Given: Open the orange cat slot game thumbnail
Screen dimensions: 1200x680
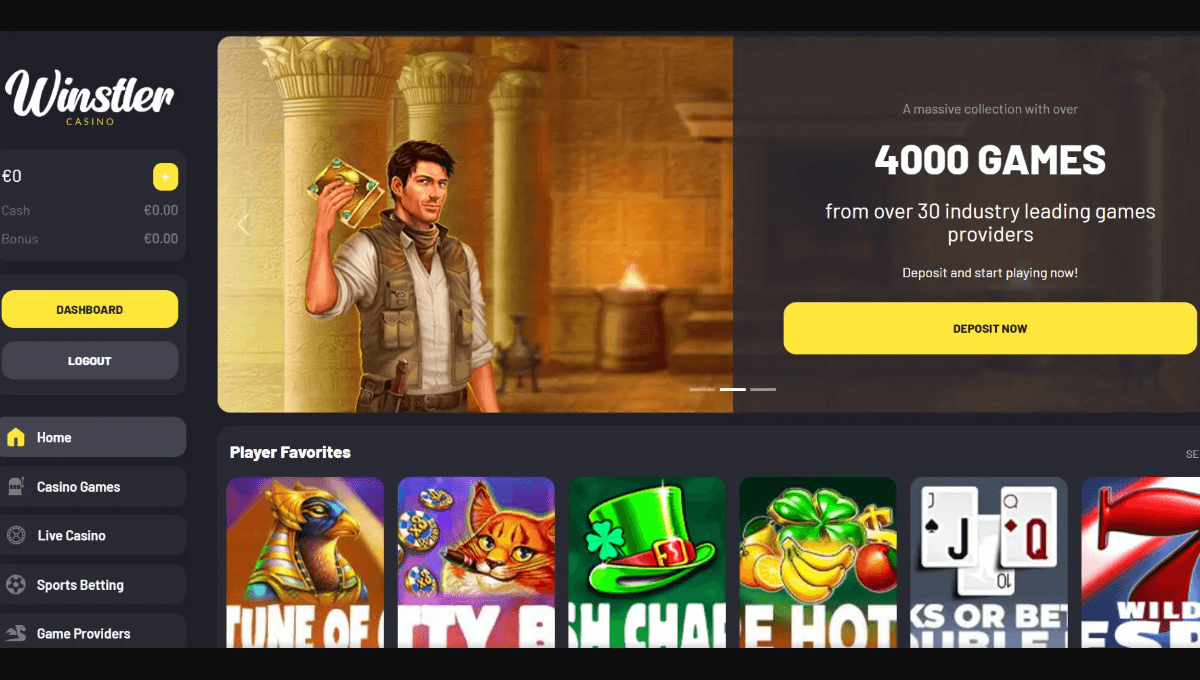Looking at the screenshot, I should pyautogui.click(x=476, y=562).
